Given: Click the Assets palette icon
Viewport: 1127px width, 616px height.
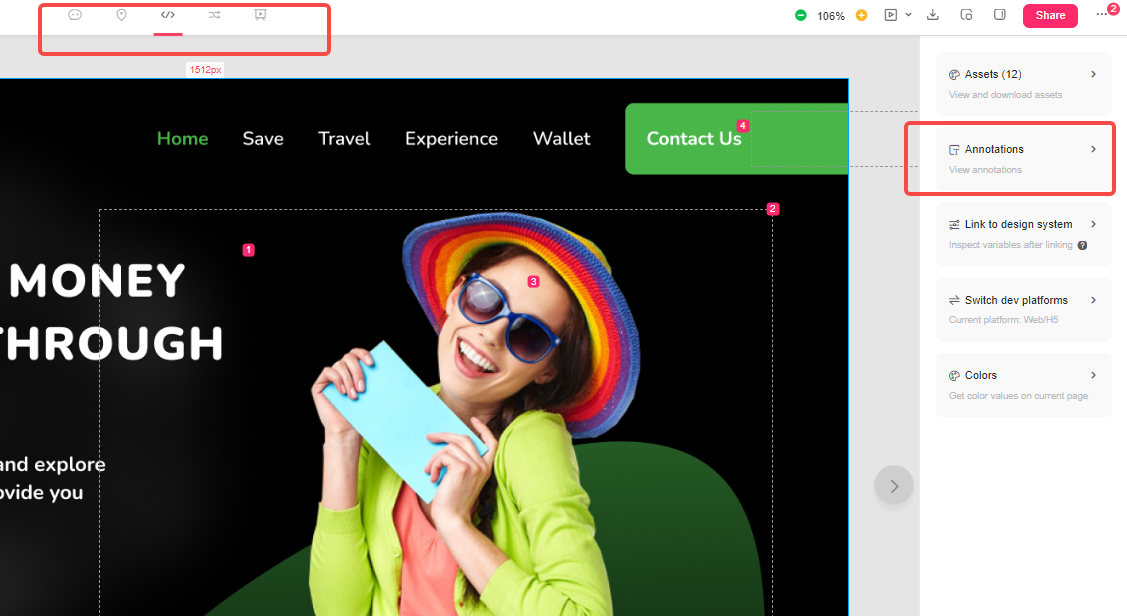Looking at the screenshot, I should [x=954, y=75].
